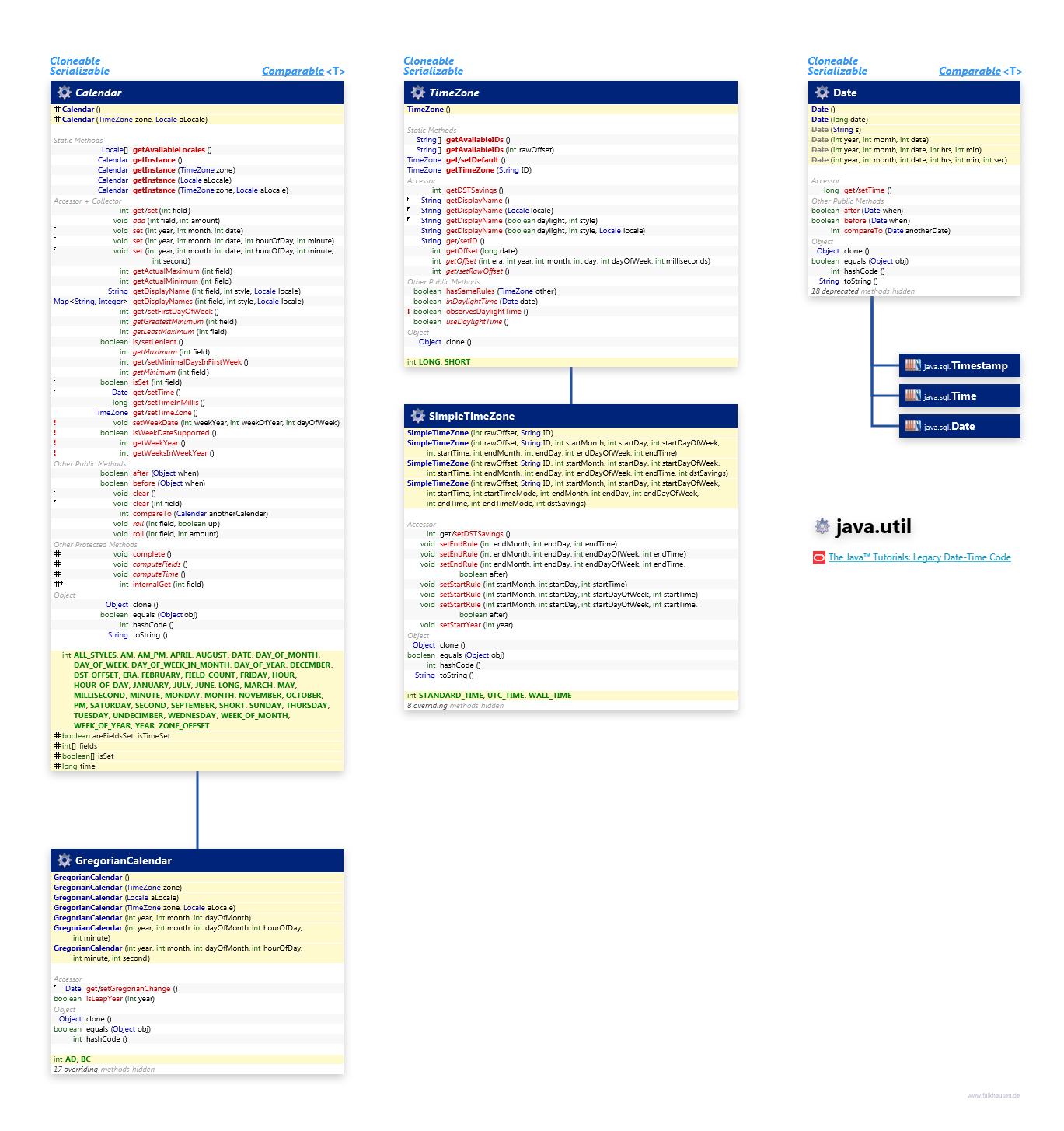Click Comparable<T> interface above Date class
The width and height of the screenshot is (1064, 1131).
pyautogui.click(x=980, y=71)
